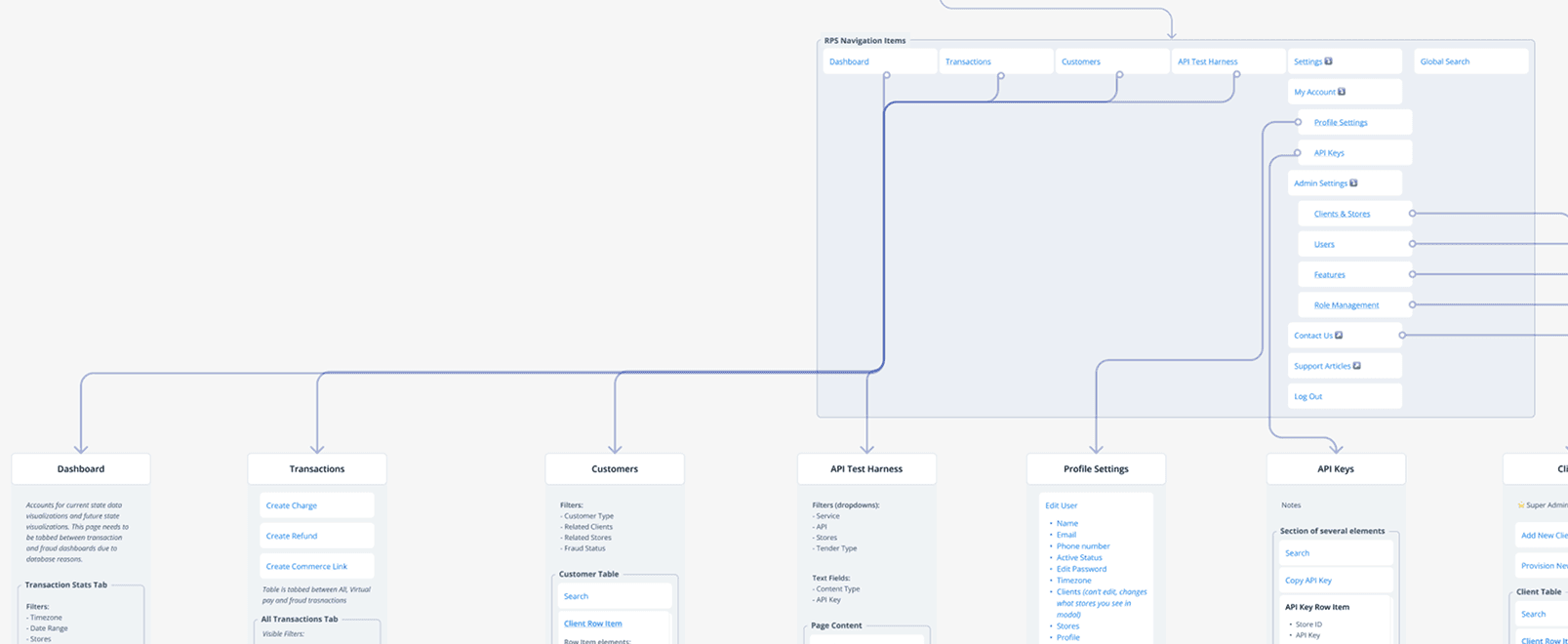Click the Phone number bullet under Edit User

(x=1083, y=546)
